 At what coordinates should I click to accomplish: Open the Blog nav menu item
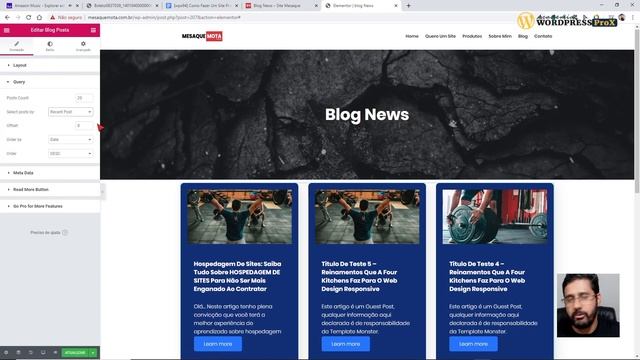click(x=523, y=36)
